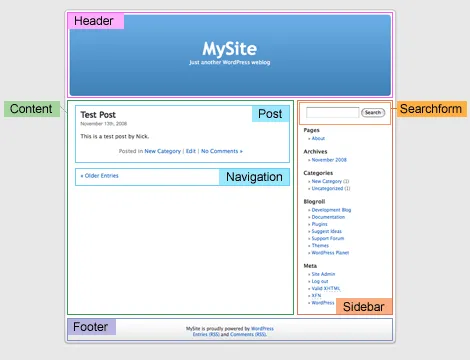This screenshot has height=360, width=470.
Task: Click the Search button in sidebar
Action: pos(373,113)
